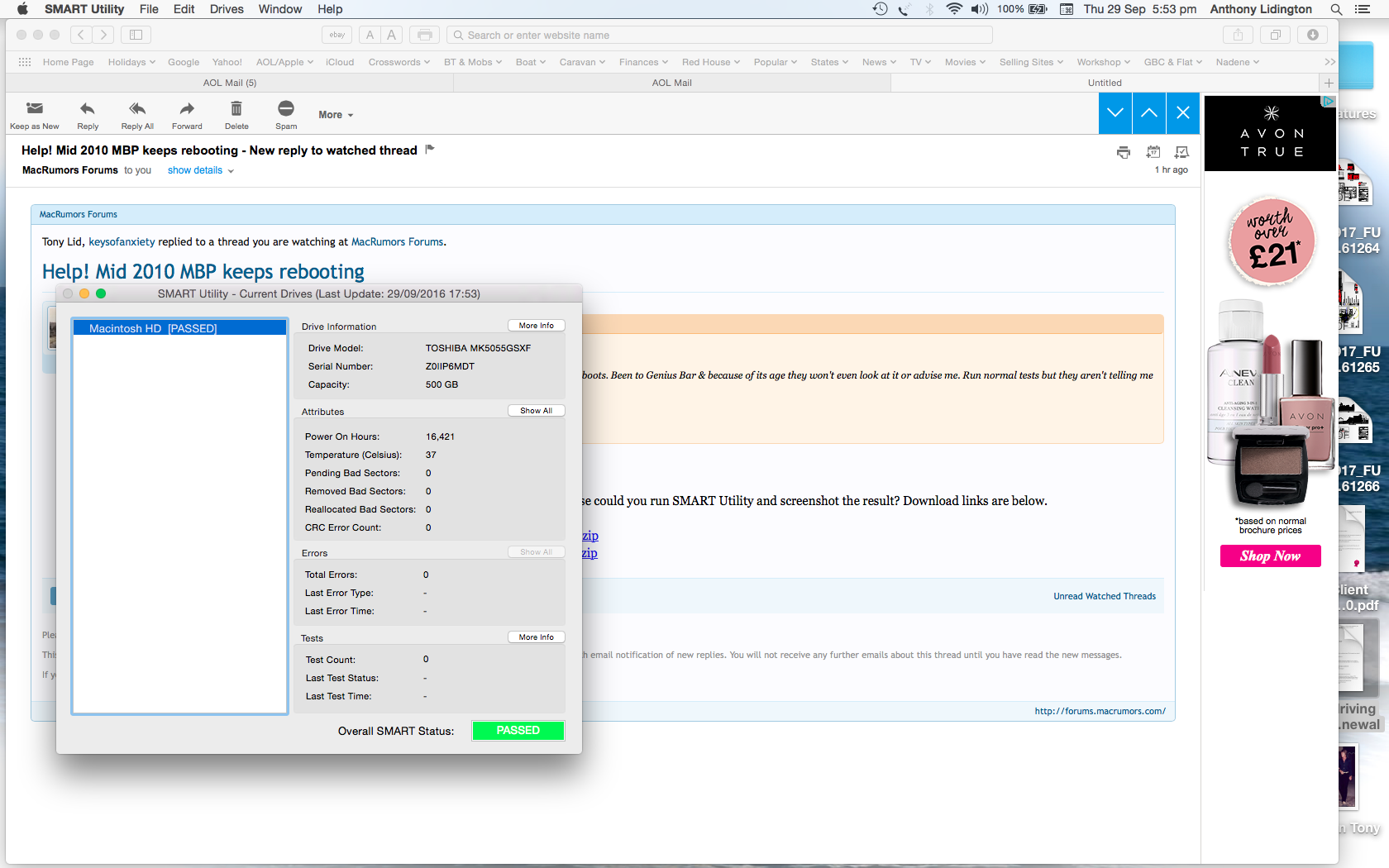This screenshot has width=1389, height=868.
Task: Open the Finances bookmarks folder
Action: (643, 62)
